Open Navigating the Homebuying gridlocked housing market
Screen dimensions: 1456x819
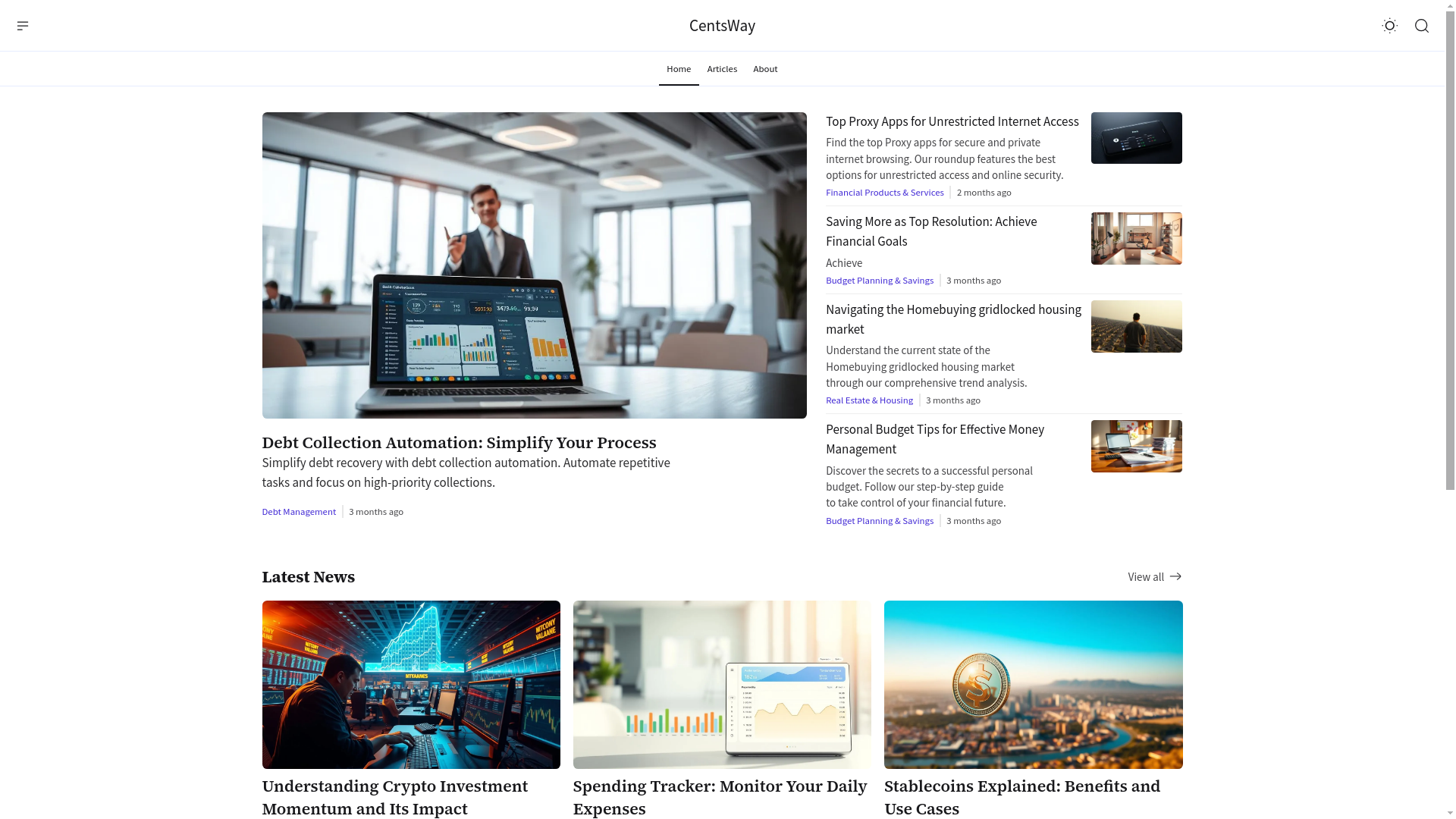click(x=953, y=319)
